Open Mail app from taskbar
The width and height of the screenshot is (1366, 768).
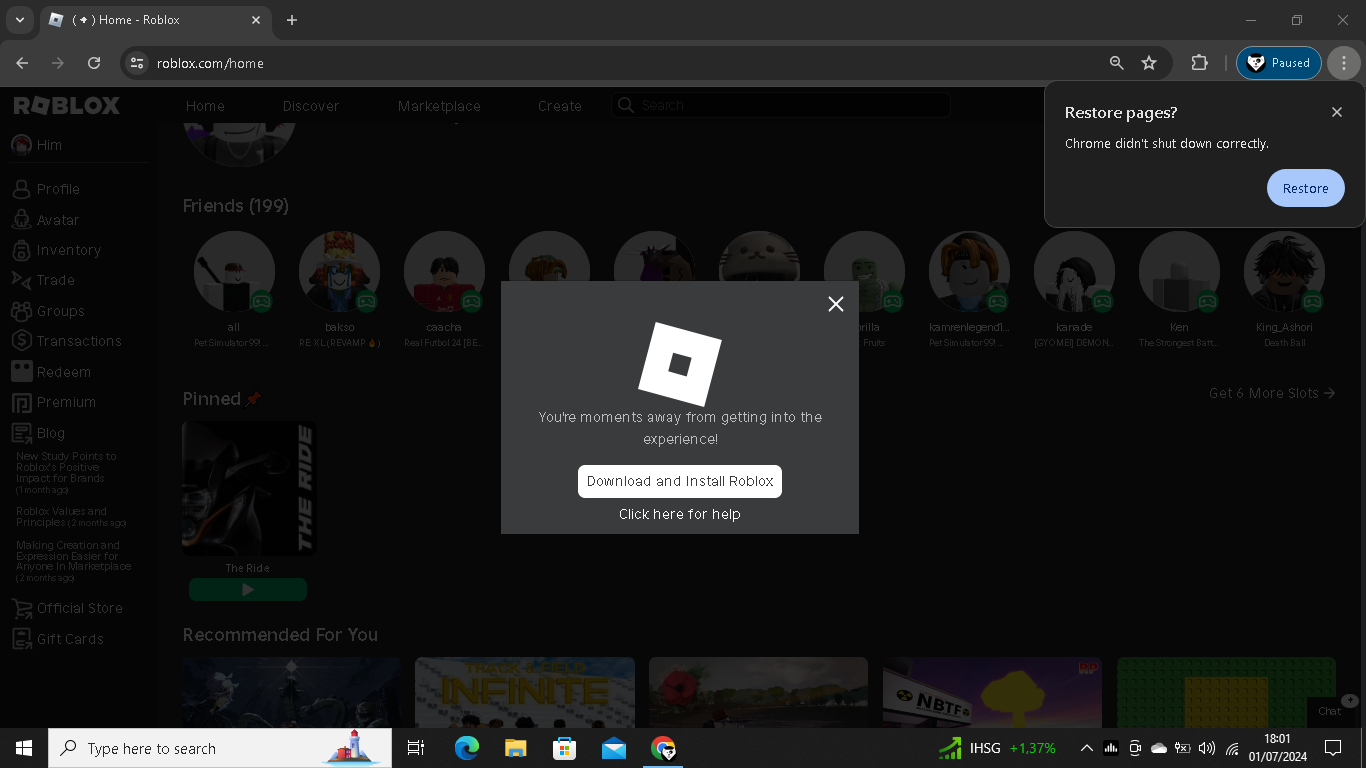point(614,748)
